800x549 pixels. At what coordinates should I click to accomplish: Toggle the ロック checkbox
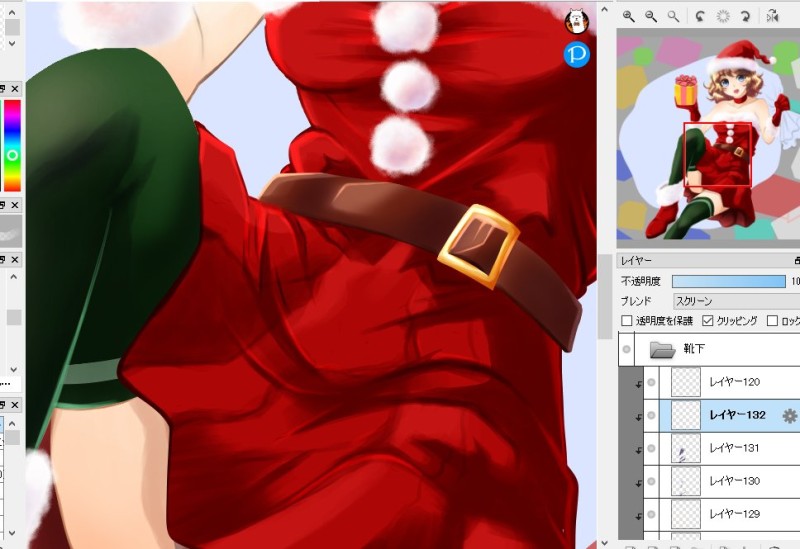point(772,321)
